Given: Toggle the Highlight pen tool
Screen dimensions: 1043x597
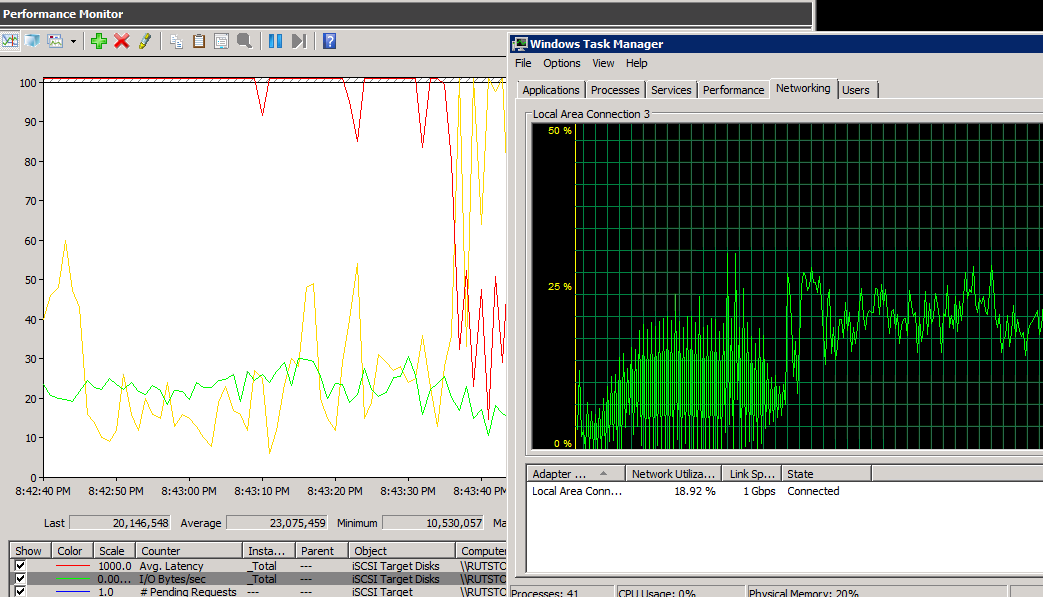Looking at the screenshot, I should [x=144, y=41].
